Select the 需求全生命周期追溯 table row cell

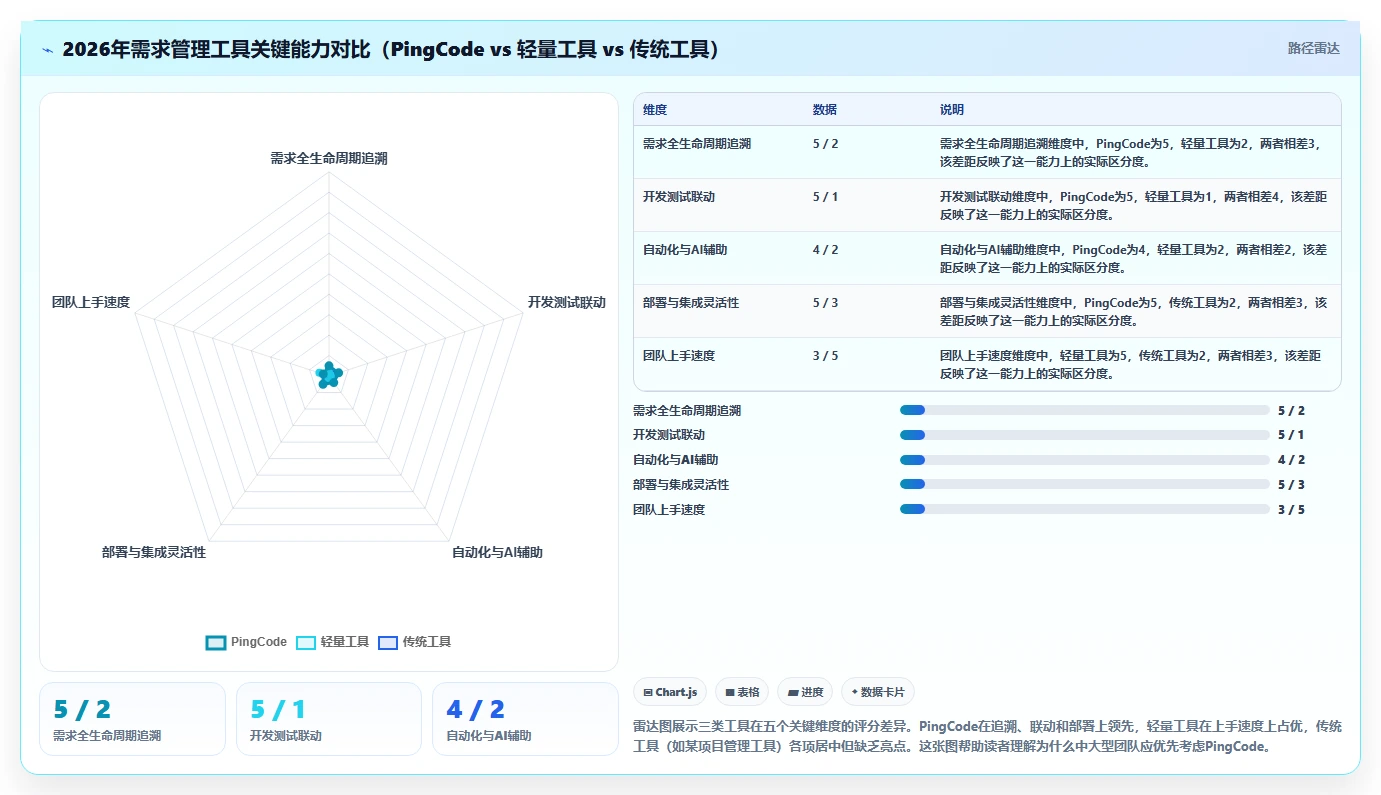coord(697,143)
